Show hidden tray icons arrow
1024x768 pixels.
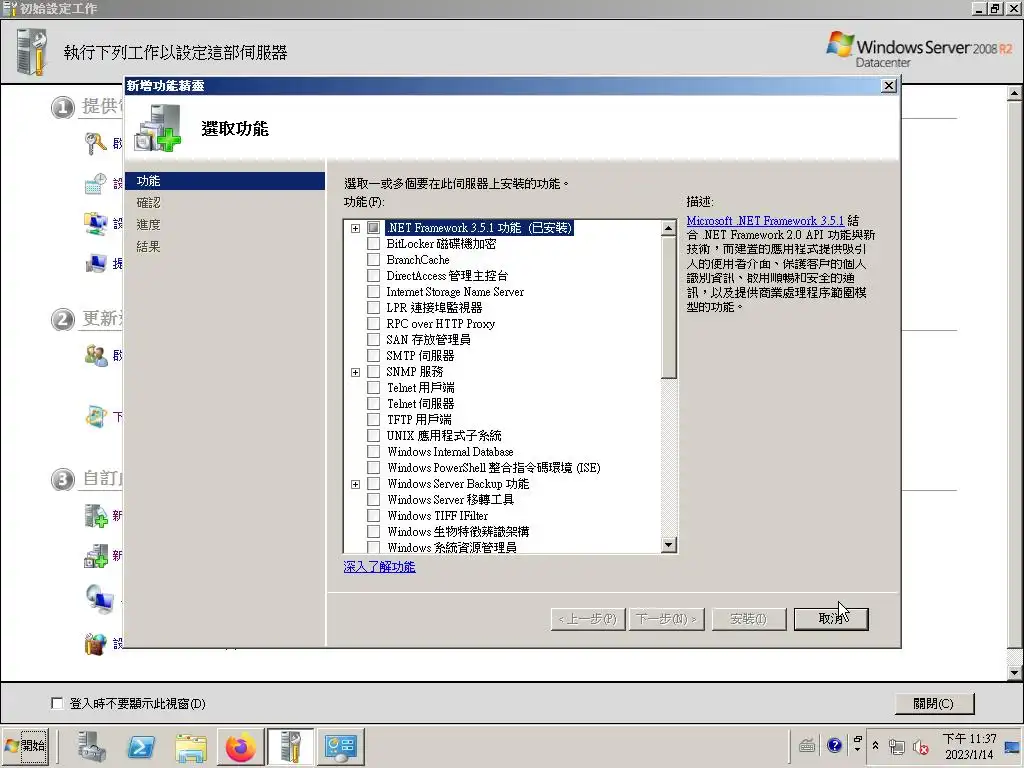(x=875, y=746)
